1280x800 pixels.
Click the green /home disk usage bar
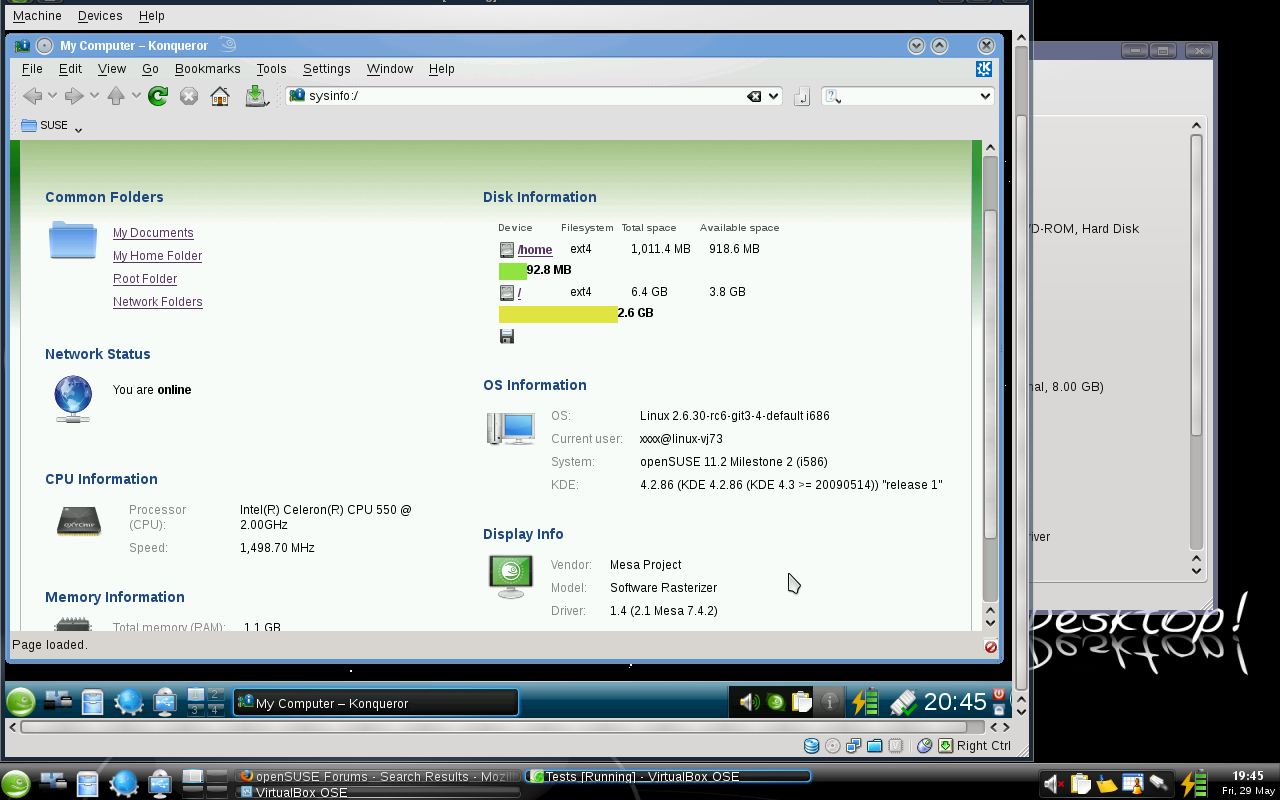[x=513, y=270]
